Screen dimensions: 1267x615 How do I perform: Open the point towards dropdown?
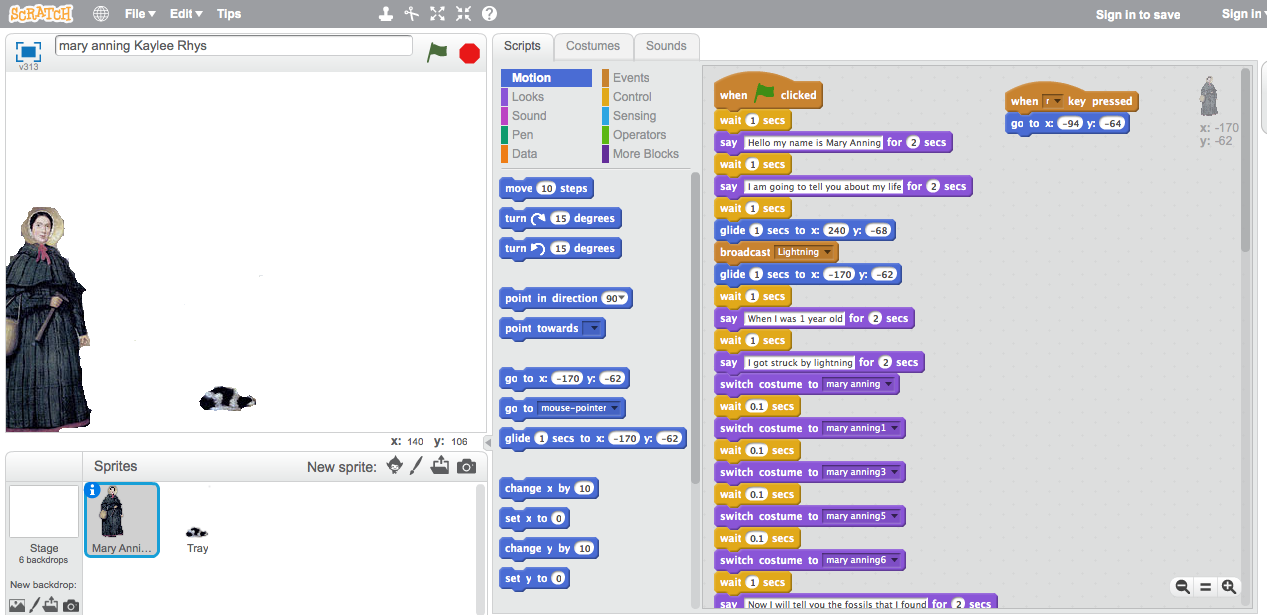click(594, 328)
